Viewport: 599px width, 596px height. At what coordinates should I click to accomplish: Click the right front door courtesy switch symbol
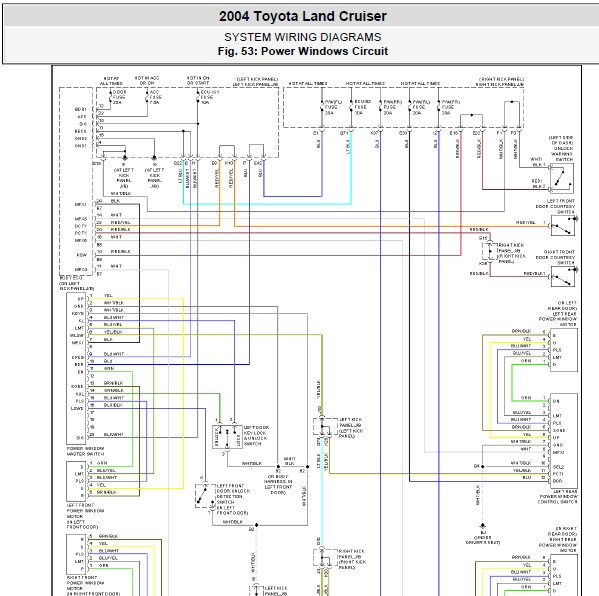pos(562,277)
